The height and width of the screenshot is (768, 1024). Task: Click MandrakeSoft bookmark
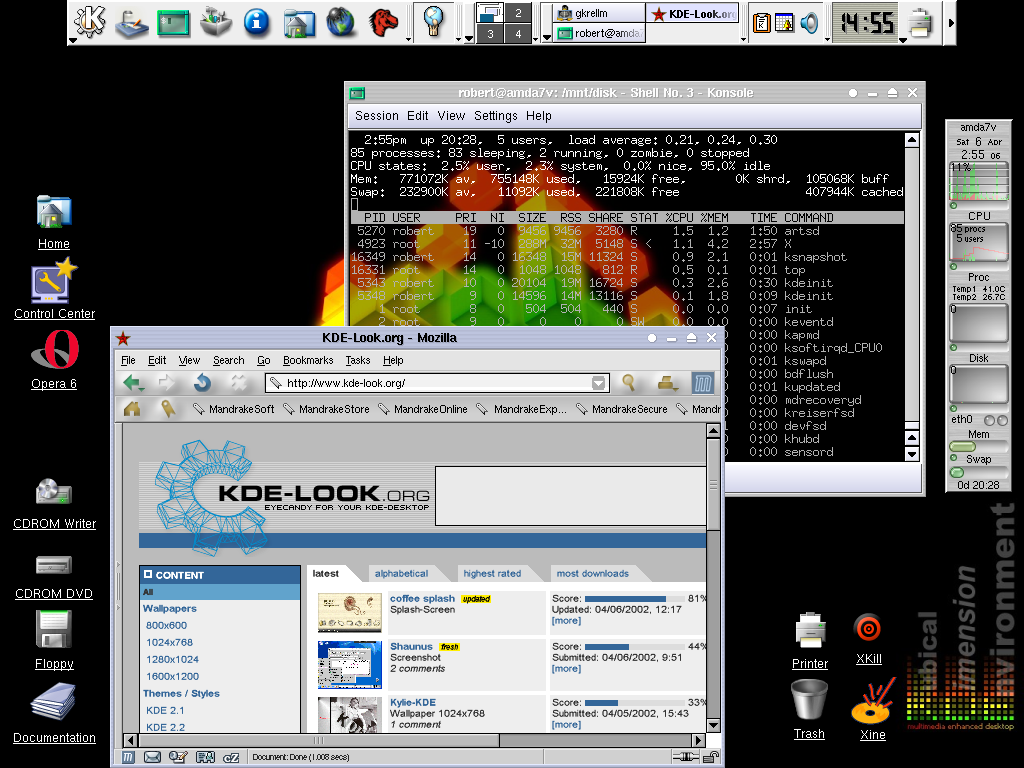click(x=234, y=409)
